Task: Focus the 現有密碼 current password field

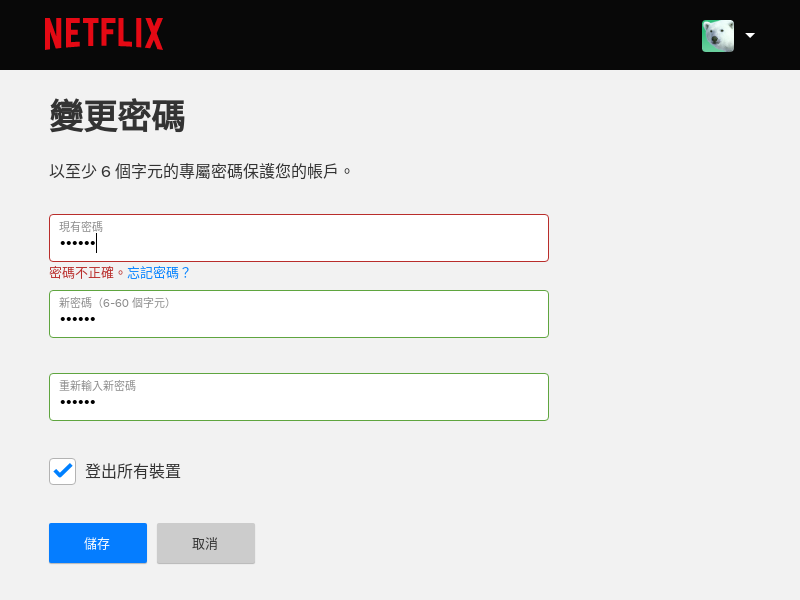Action: 299,238
